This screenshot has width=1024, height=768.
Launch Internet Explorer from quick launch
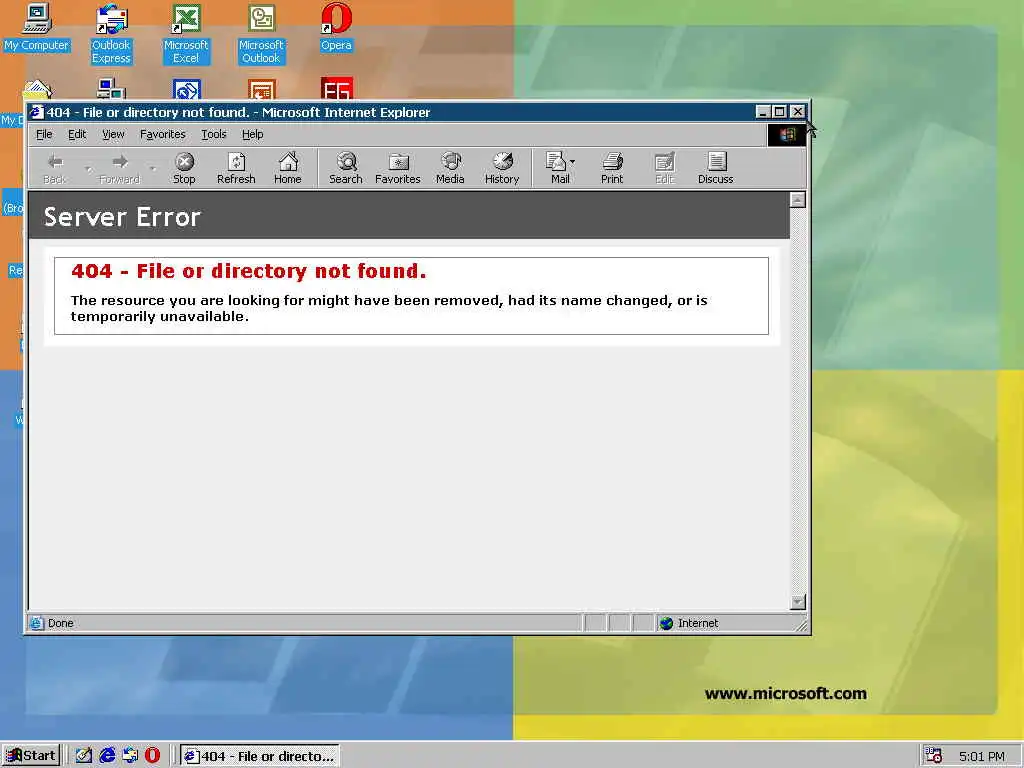(107, 756)
